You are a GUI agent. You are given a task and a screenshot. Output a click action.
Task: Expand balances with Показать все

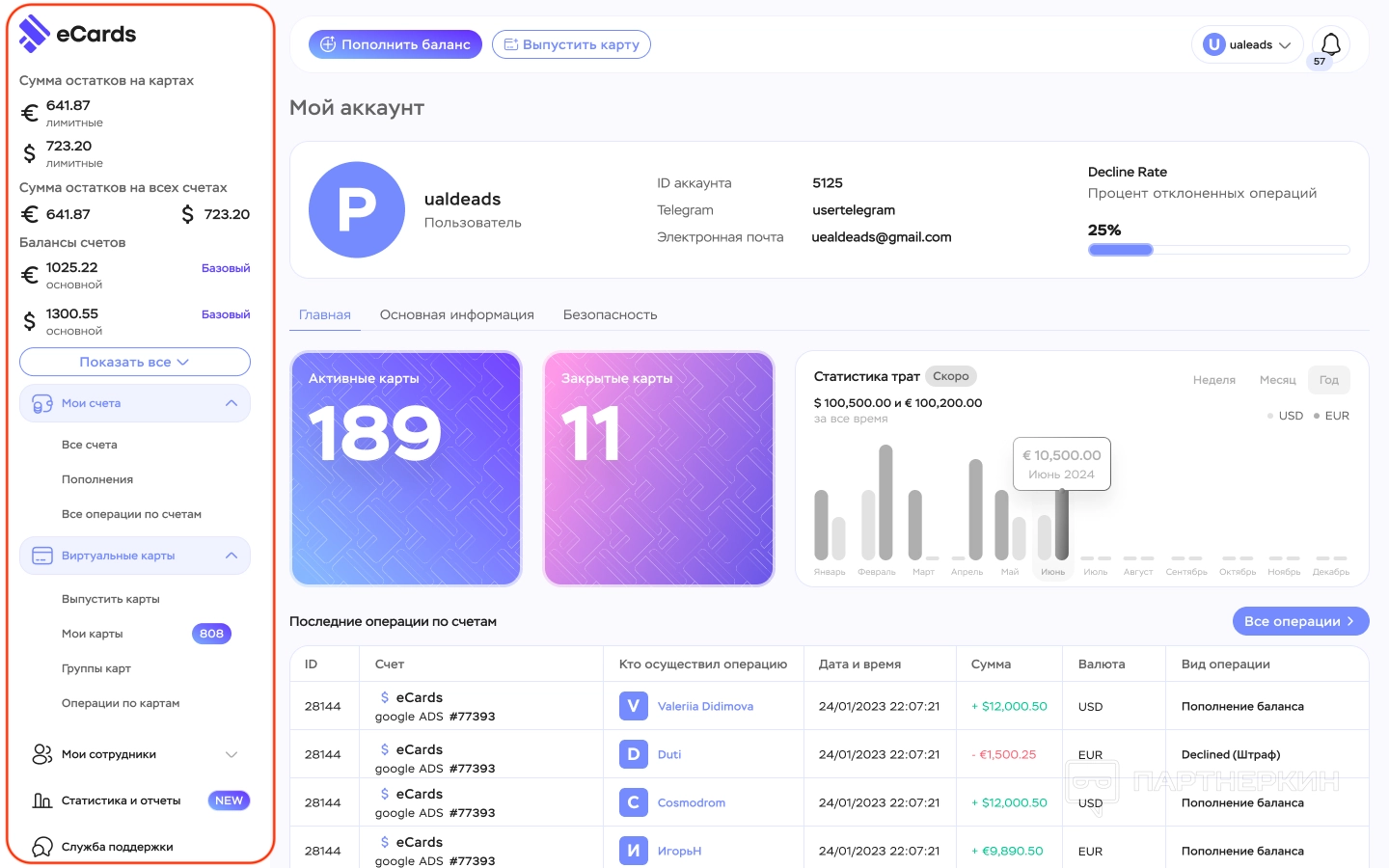pos(134,362)
